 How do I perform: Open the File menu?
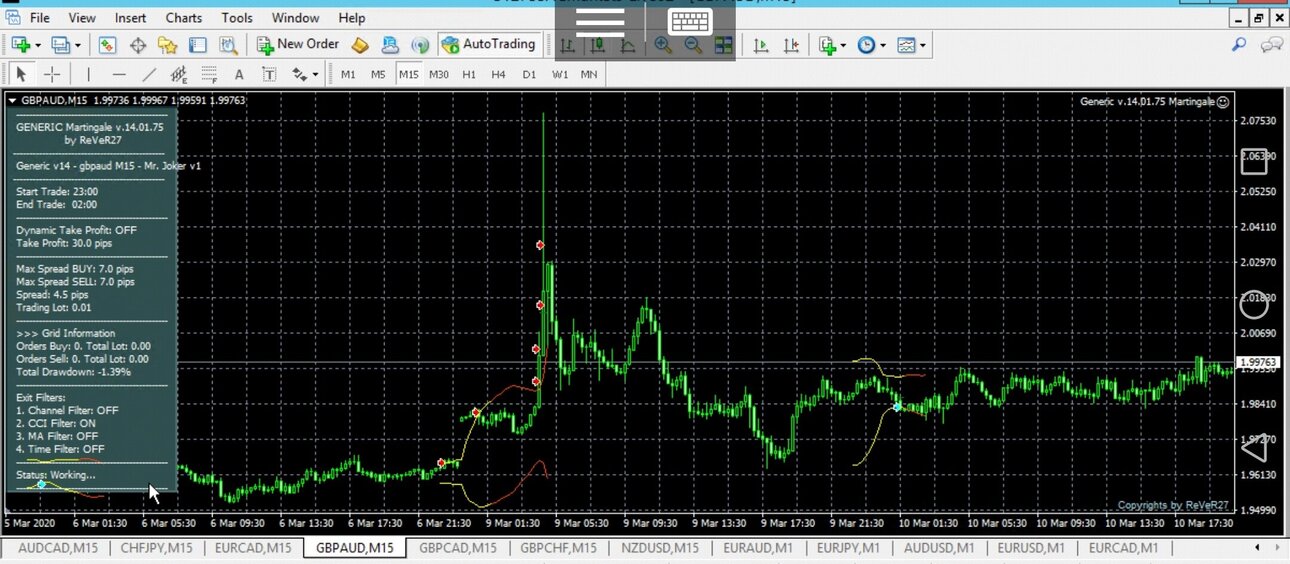point(40,18)
